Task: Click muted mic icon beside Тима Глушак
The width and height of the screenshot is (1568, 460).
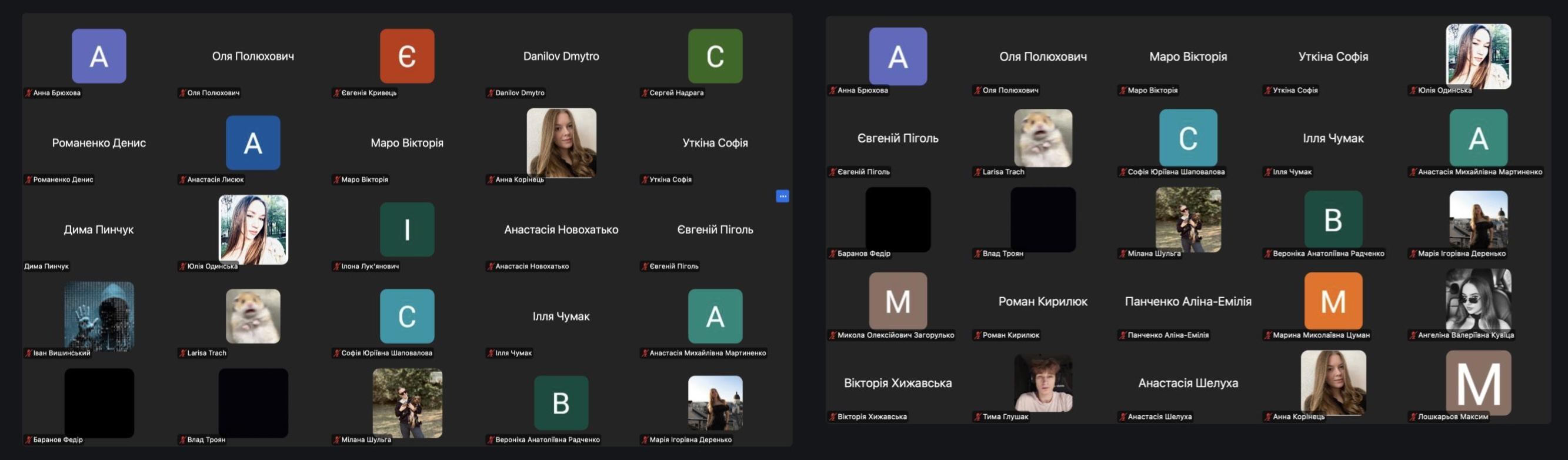Action: point(978,417)
